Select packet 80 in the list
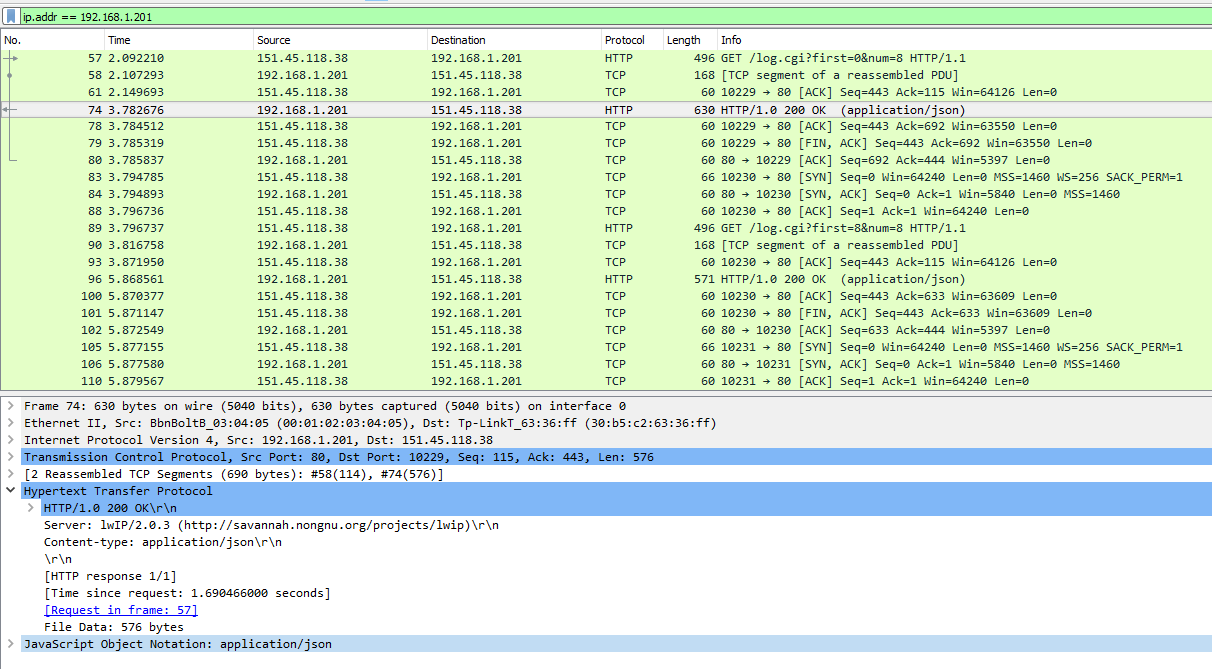Screen dimensions: 1212x669 [x=606, y=160]
